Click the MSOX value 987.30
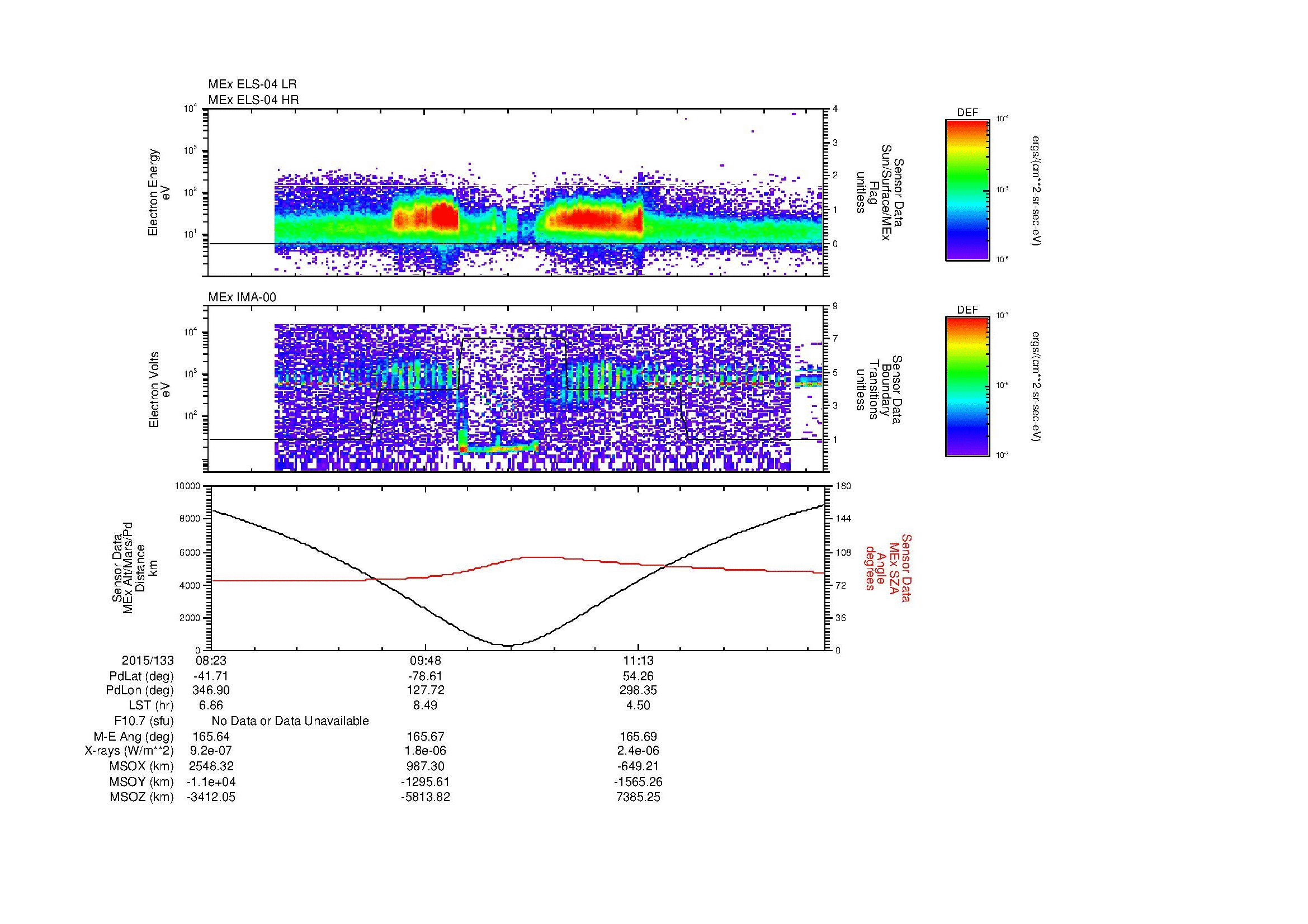The height and width of the screenshot is (924, 1308). (425, 766)
